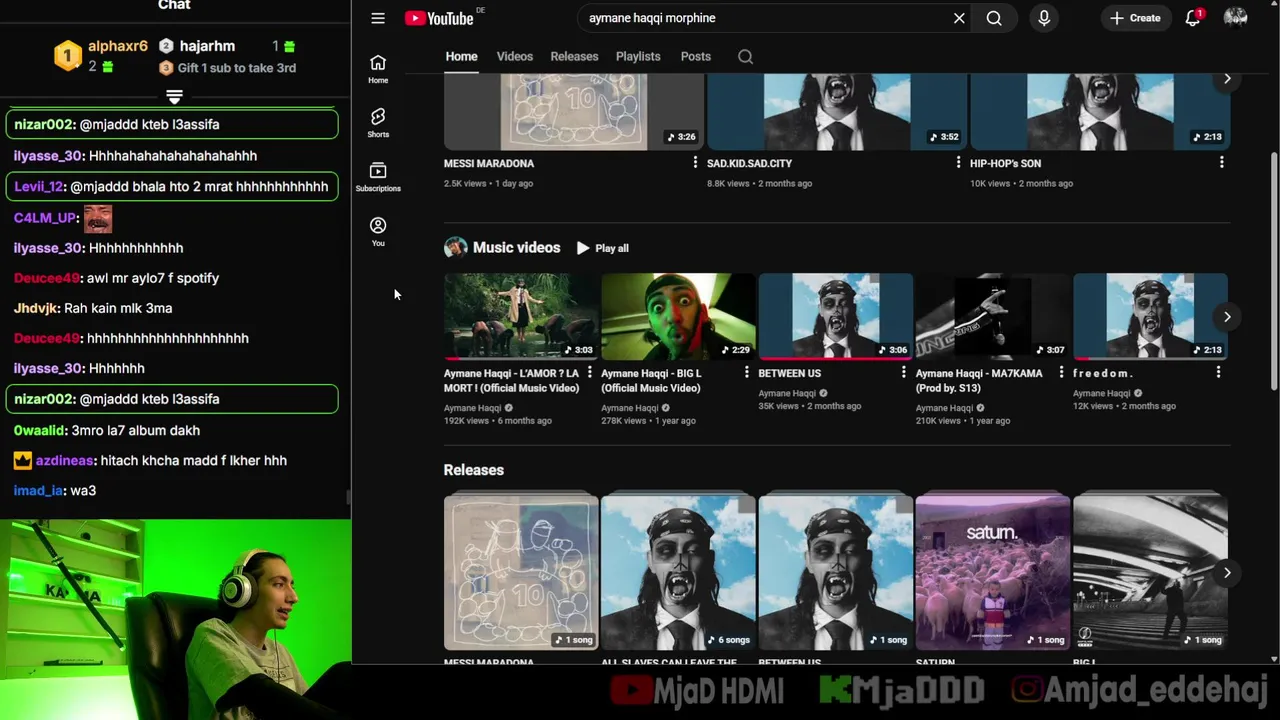
Task: Open the Music videos section avatar
Action: 456,248
